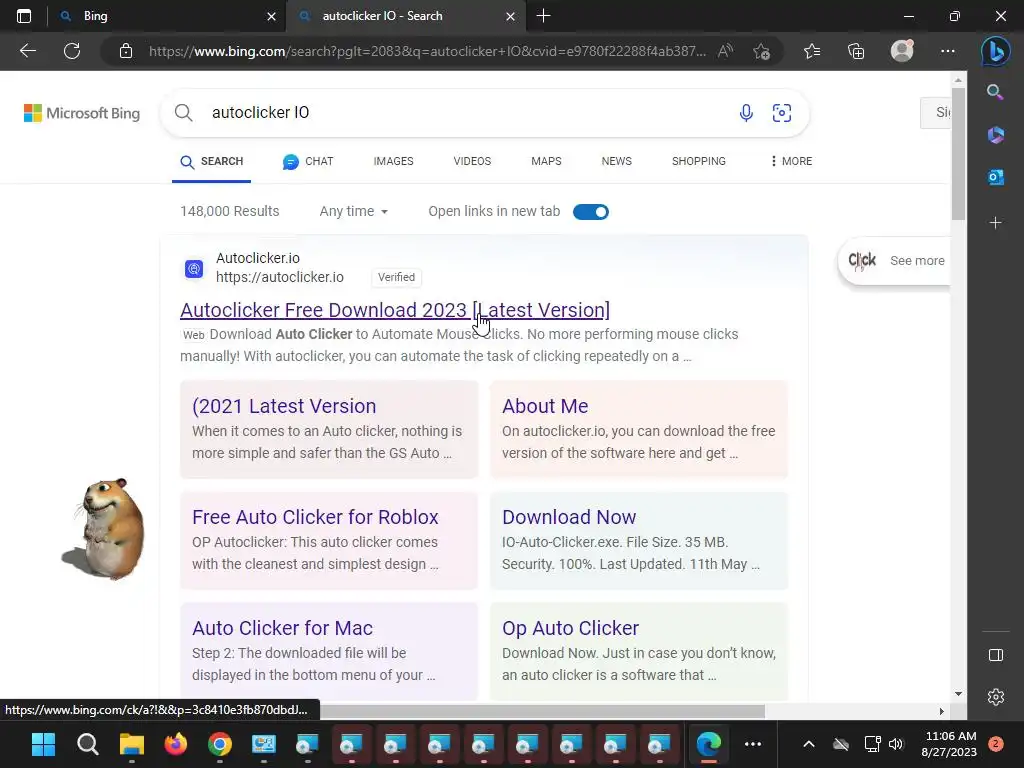Open the Outlook sidebar icon
The height and width of the screenshot is (768, 1024).
click(995, 177)
